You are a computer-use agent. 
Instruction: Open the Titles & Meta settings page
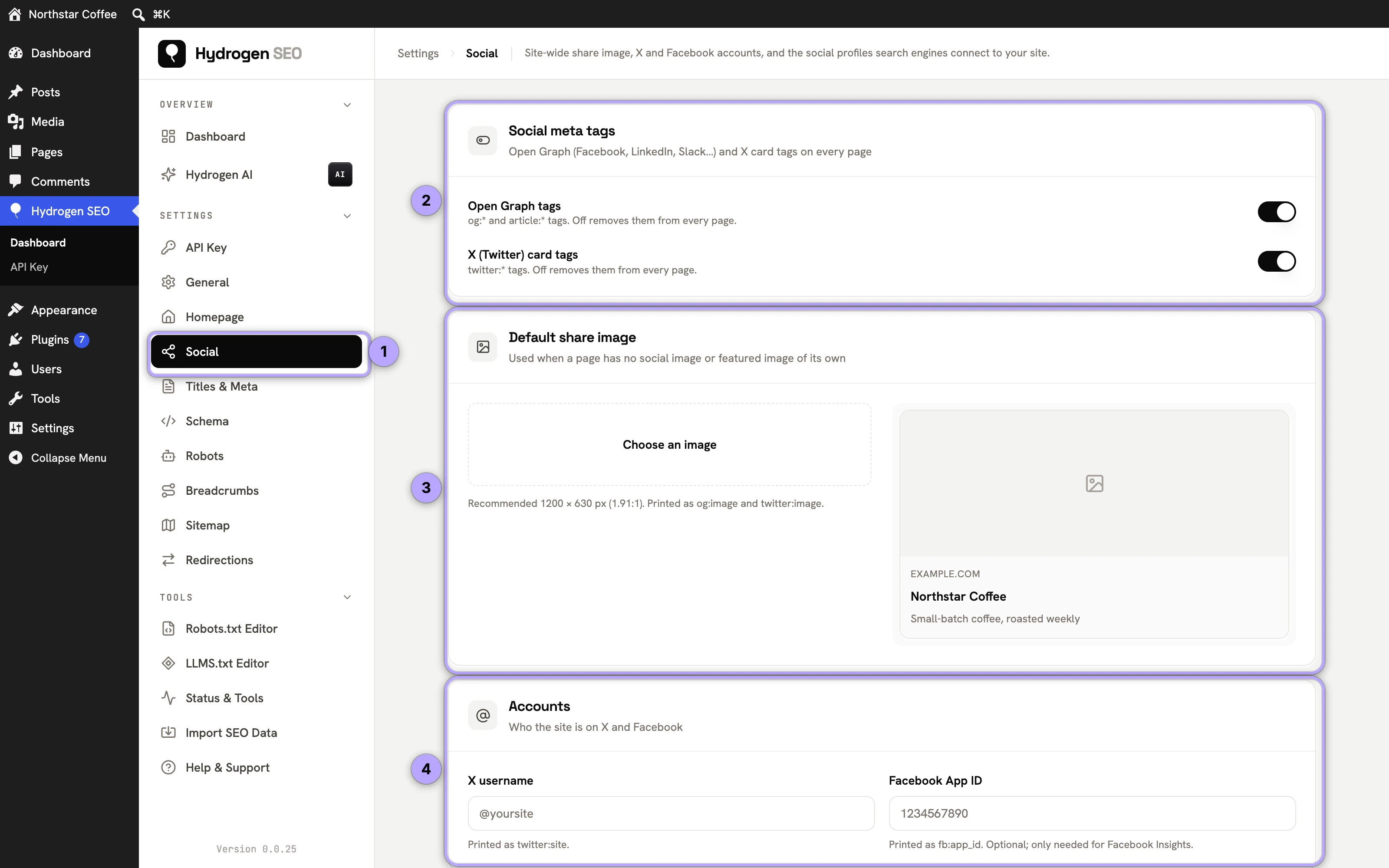click(x=257, y=386)
